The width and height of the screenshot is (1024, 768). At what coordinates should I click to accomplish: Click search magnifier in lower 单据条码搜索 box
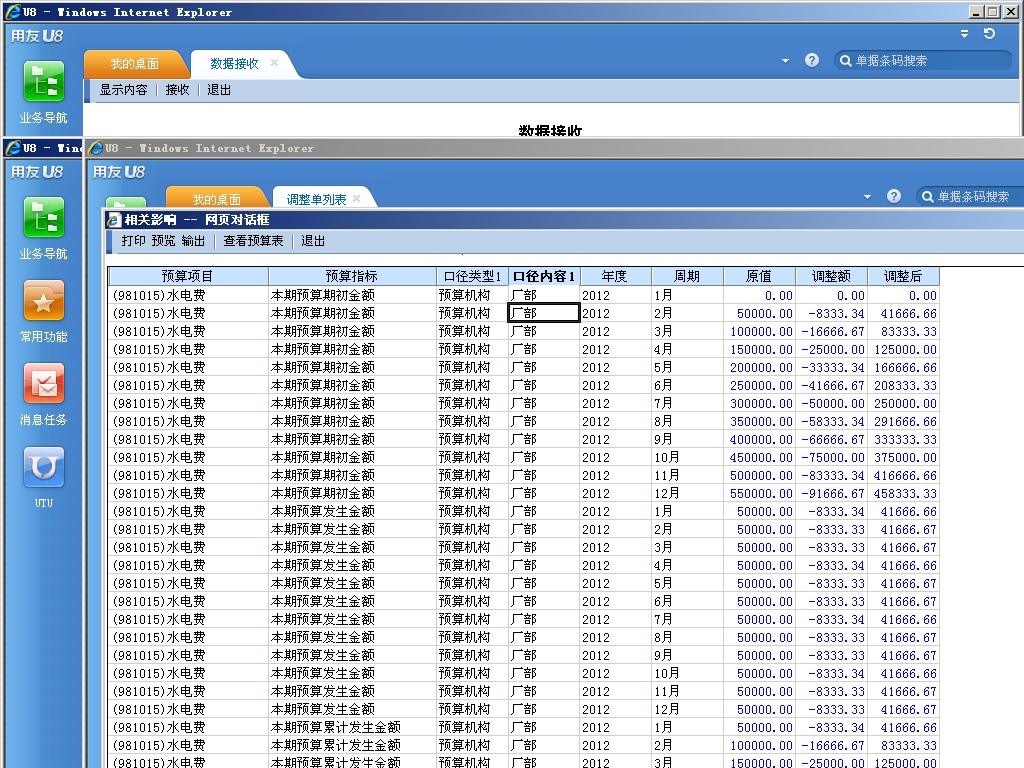click(927, 197)
